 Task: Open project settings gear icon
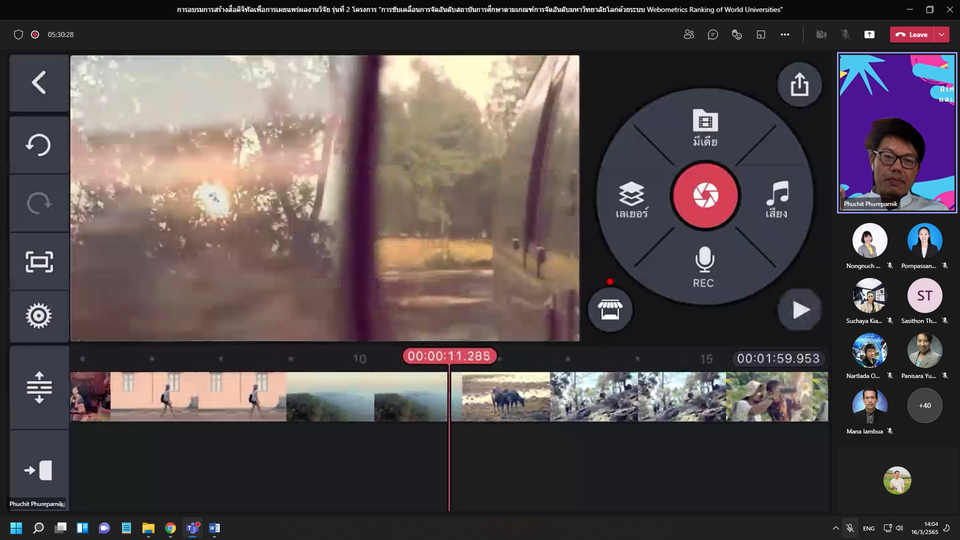[x=39, y=316]
